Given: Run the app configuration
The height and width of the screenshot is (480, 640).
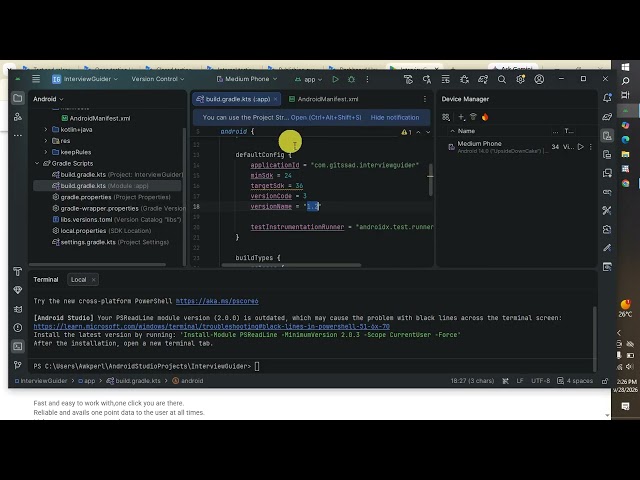Looking at the screenshot, I should click(x=335, y=79).
